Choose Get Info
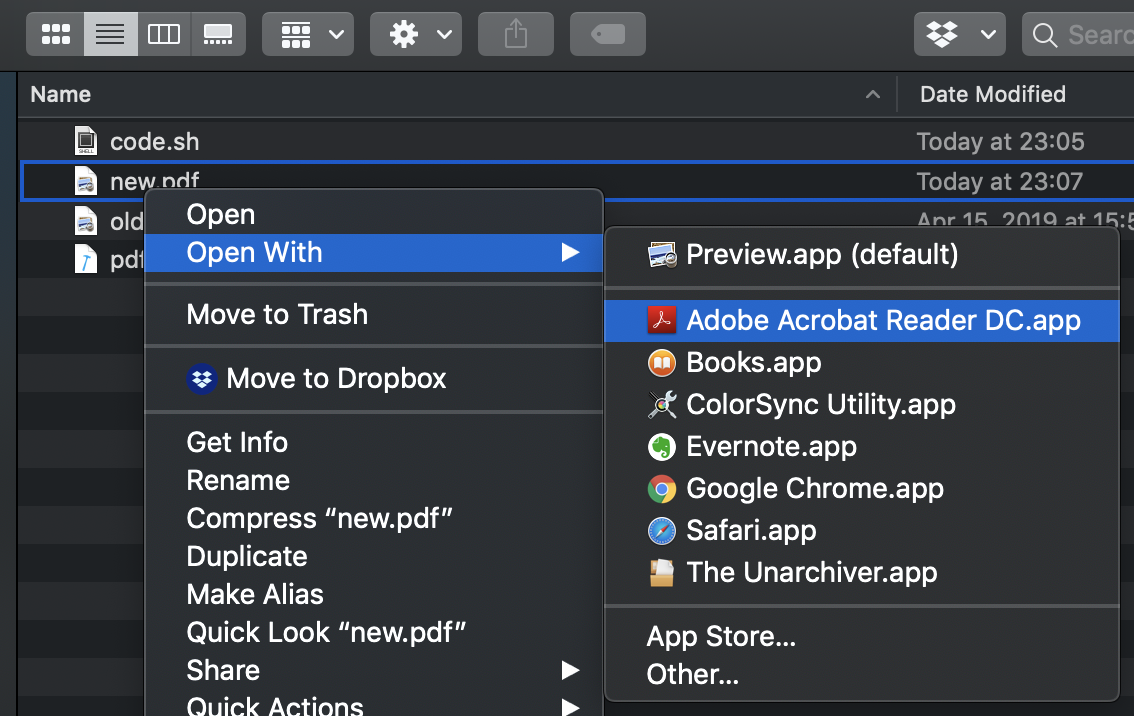The height and width of the screenshot is (716, 1134). click(x=373, y=442)
